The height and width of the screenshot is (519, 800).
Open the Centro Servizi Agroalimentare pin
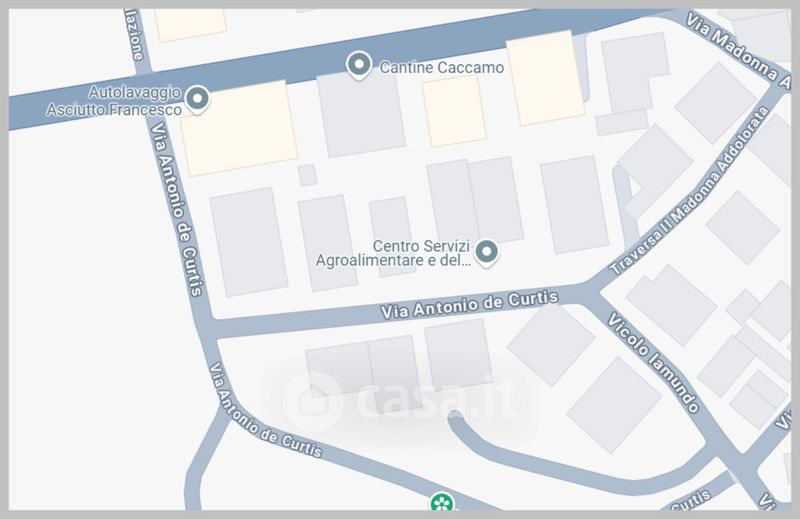pyautogui.click(x=487, y=253)
